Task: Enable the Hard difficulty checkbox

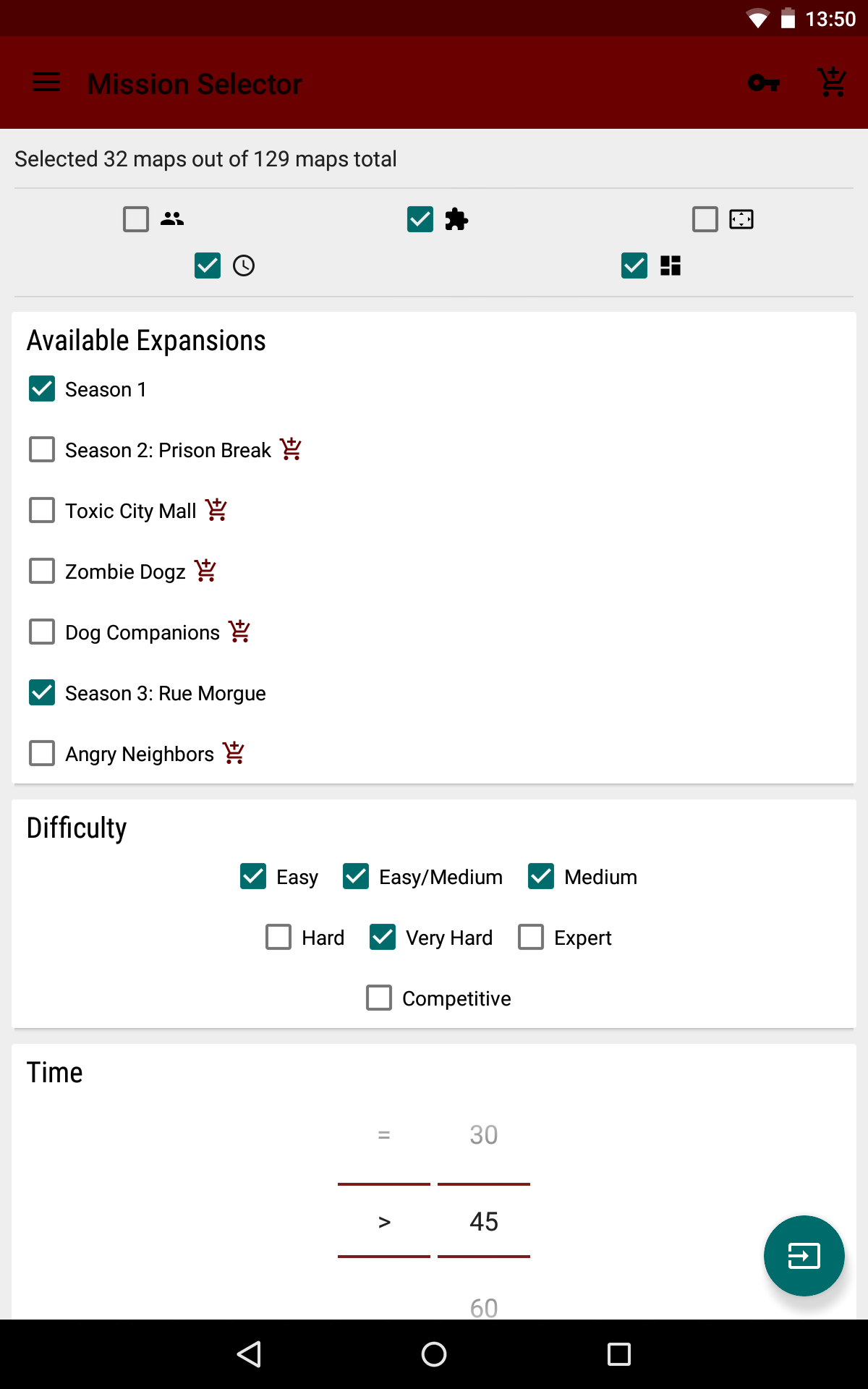Action: [278, 938]
